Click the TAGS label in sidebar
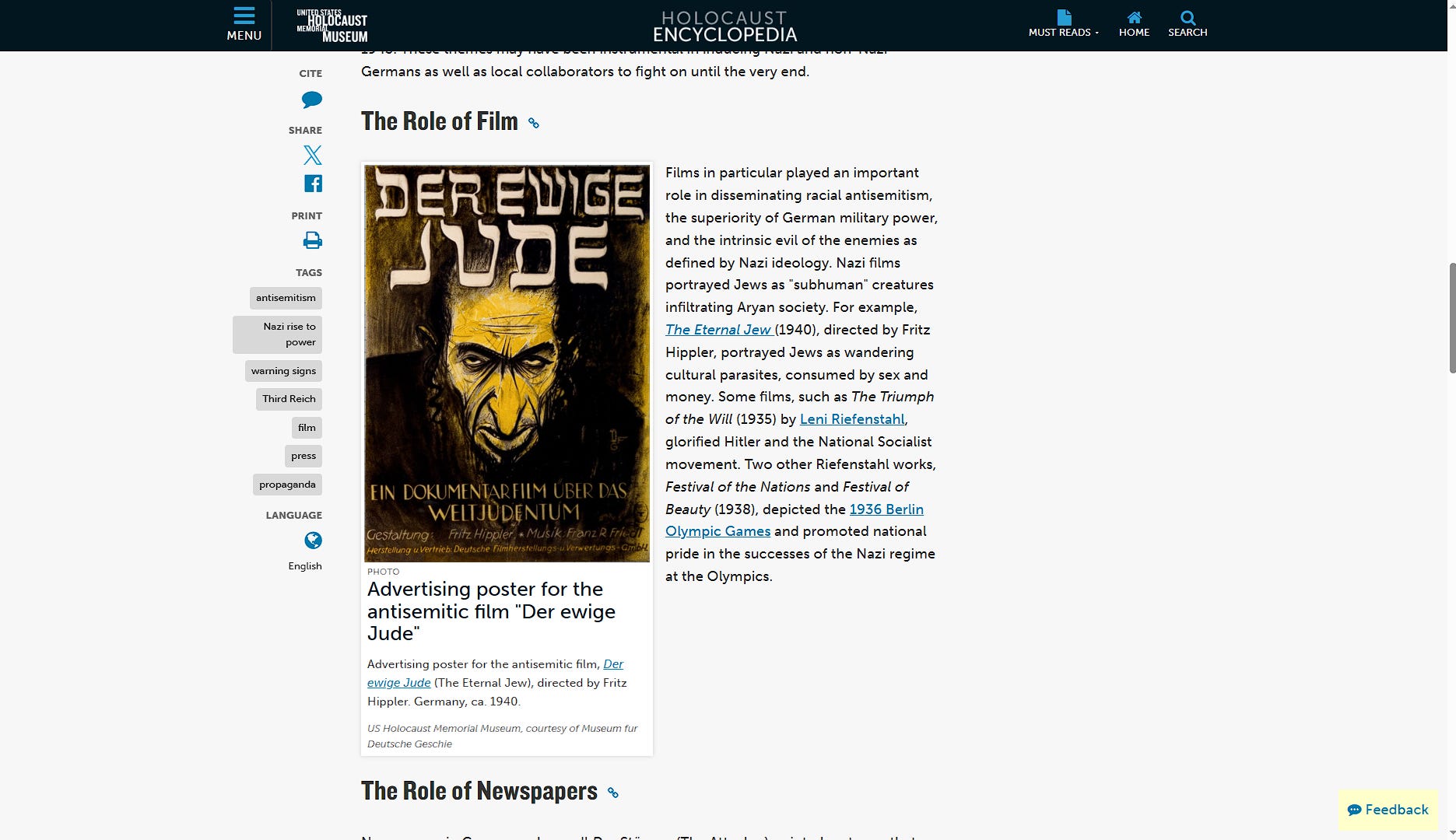The width and height of the screenshot is (1456, 840). coord(309,272)
